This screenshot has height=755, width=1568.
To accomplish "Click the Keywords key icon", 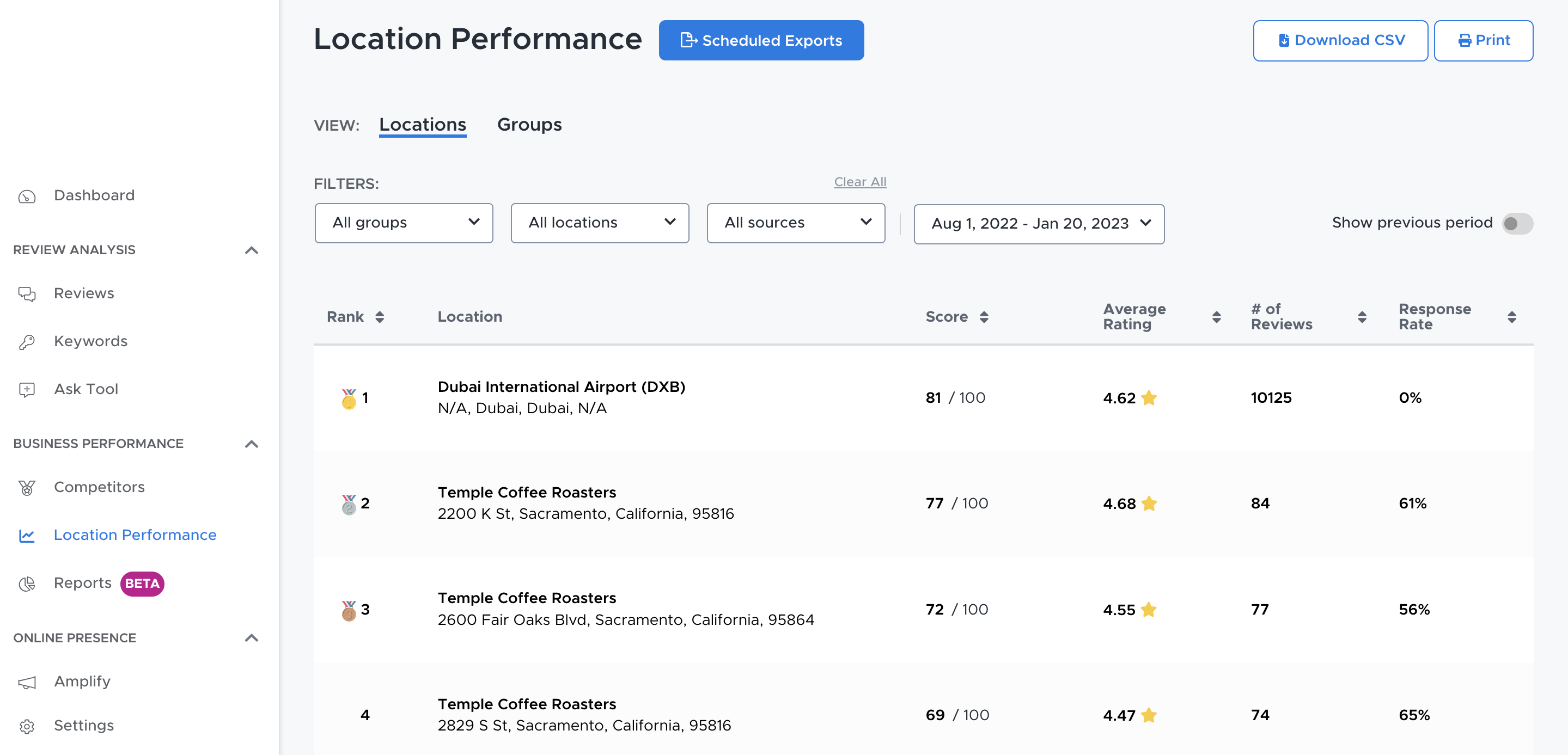I will pos(27,342).
